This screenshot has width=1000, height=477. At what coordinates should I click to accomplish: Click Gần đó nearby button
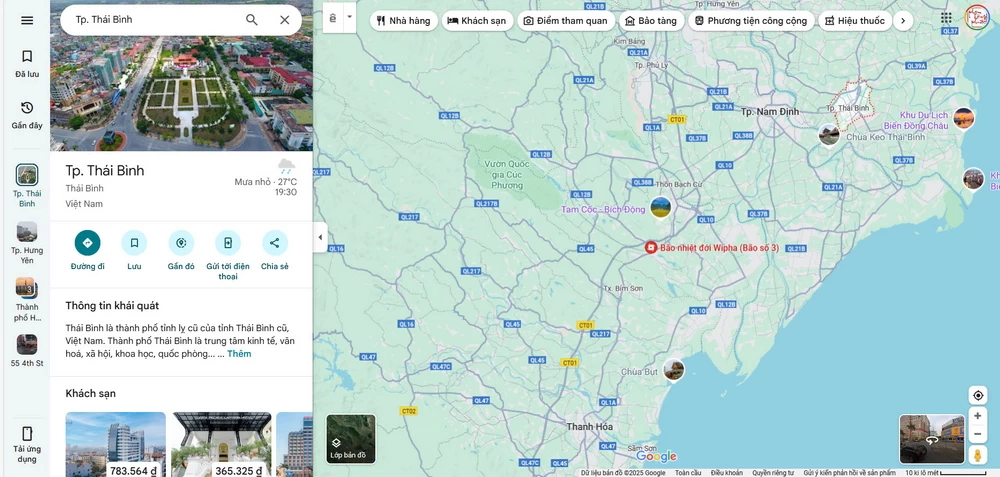tap(181, 243)
